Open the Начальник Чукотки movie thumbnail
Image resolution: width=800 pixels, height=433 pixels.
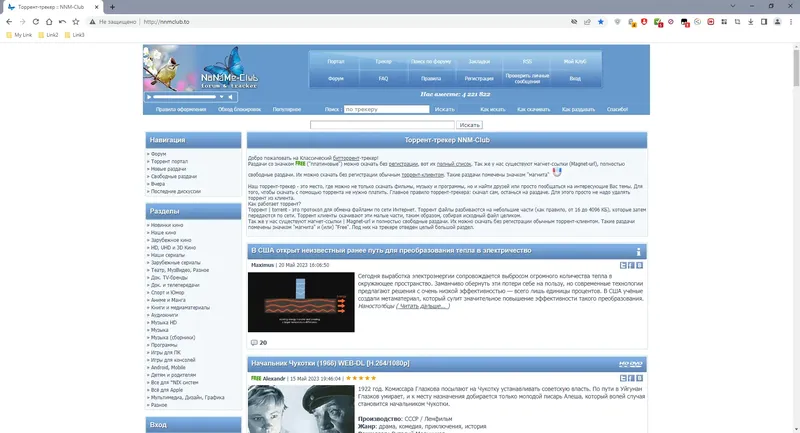[x=301, y=409]
